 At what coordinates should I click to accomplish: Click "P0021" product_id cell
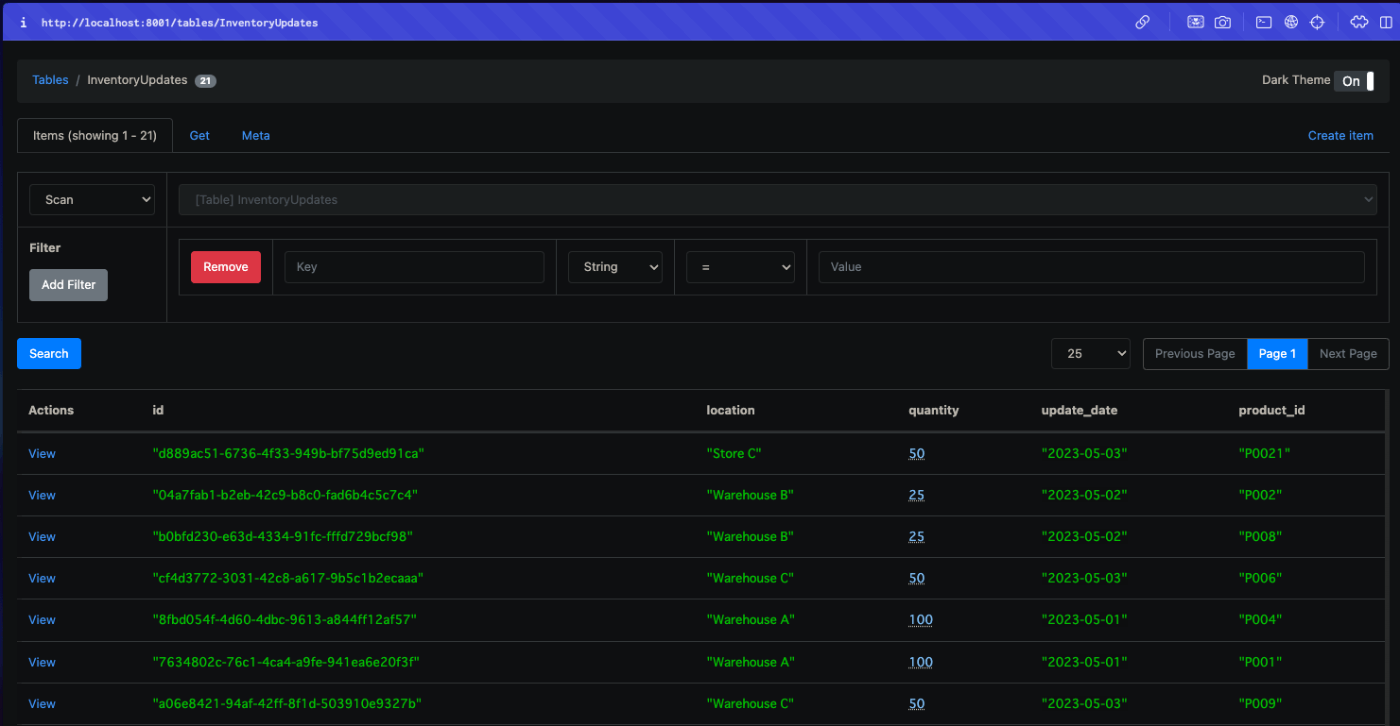pyautogui.click(x=1264, y=453)
